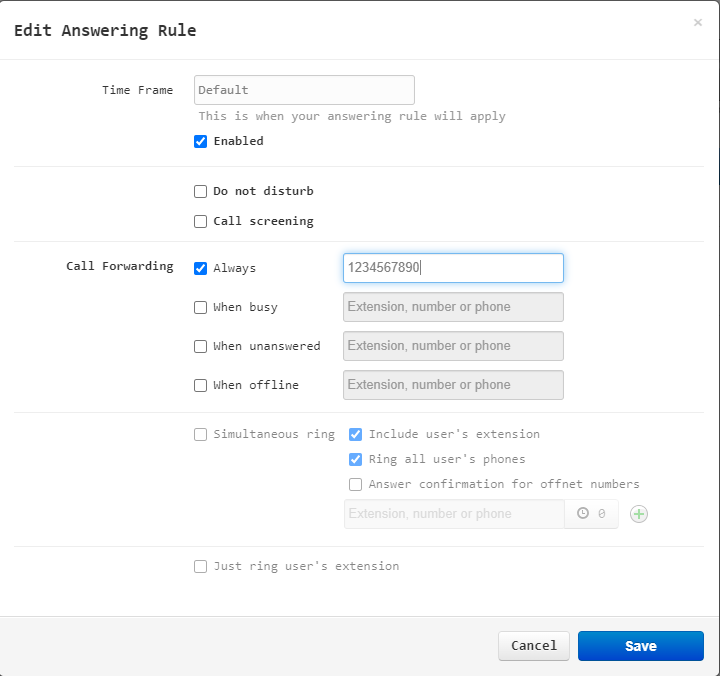Image resolution: width=720 pixels, height=676 pixels.
Task: Click the When busy destination field
Action: point(453,307)
